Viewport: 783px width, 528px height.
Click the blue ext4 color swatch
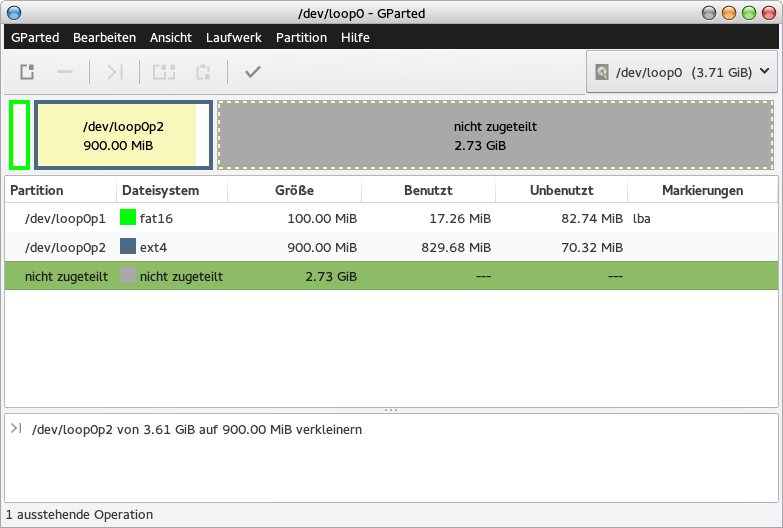click(x=128, y=246)
